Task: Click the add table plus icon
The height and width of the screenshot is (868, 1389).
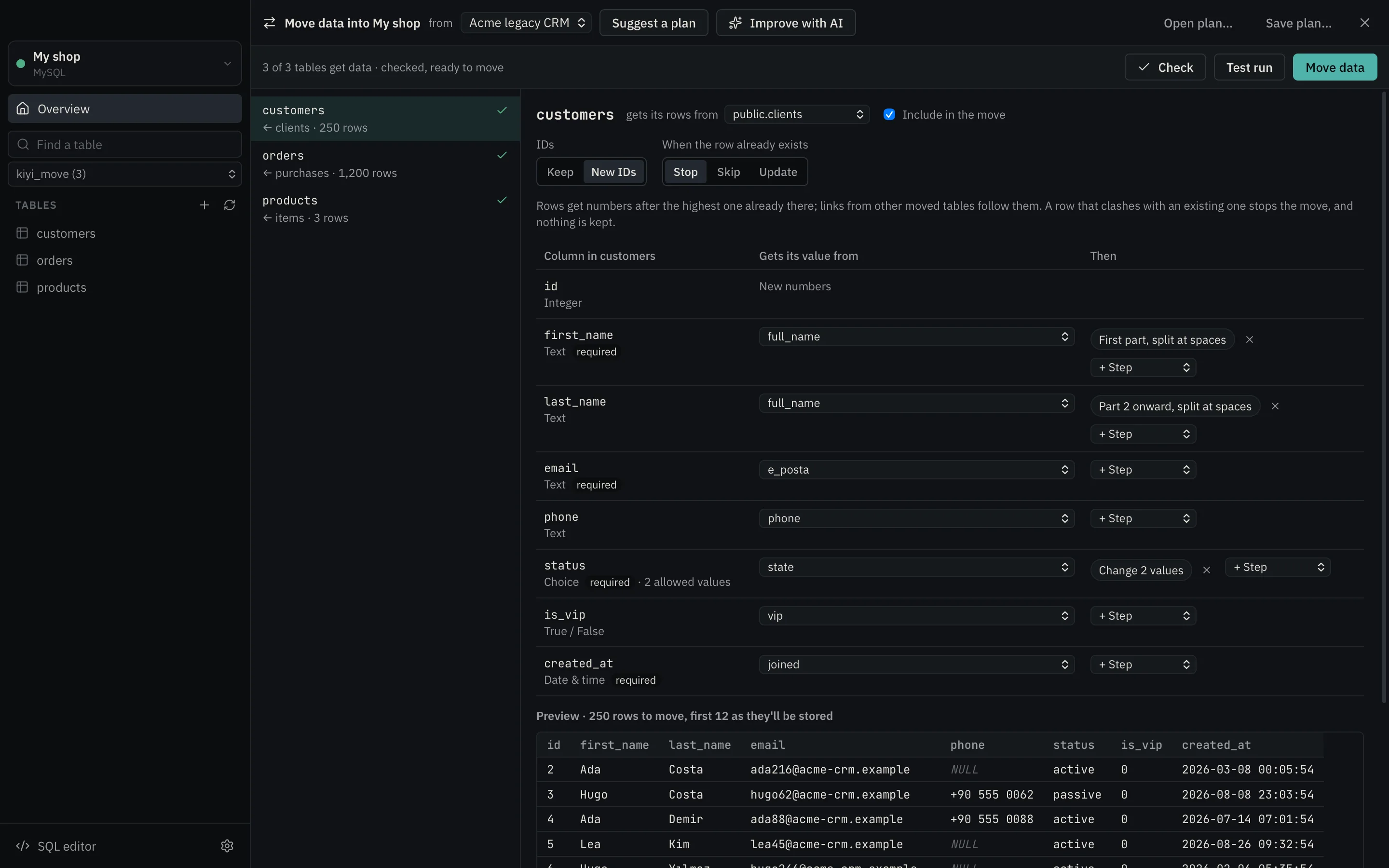Action: coord(204,205)
